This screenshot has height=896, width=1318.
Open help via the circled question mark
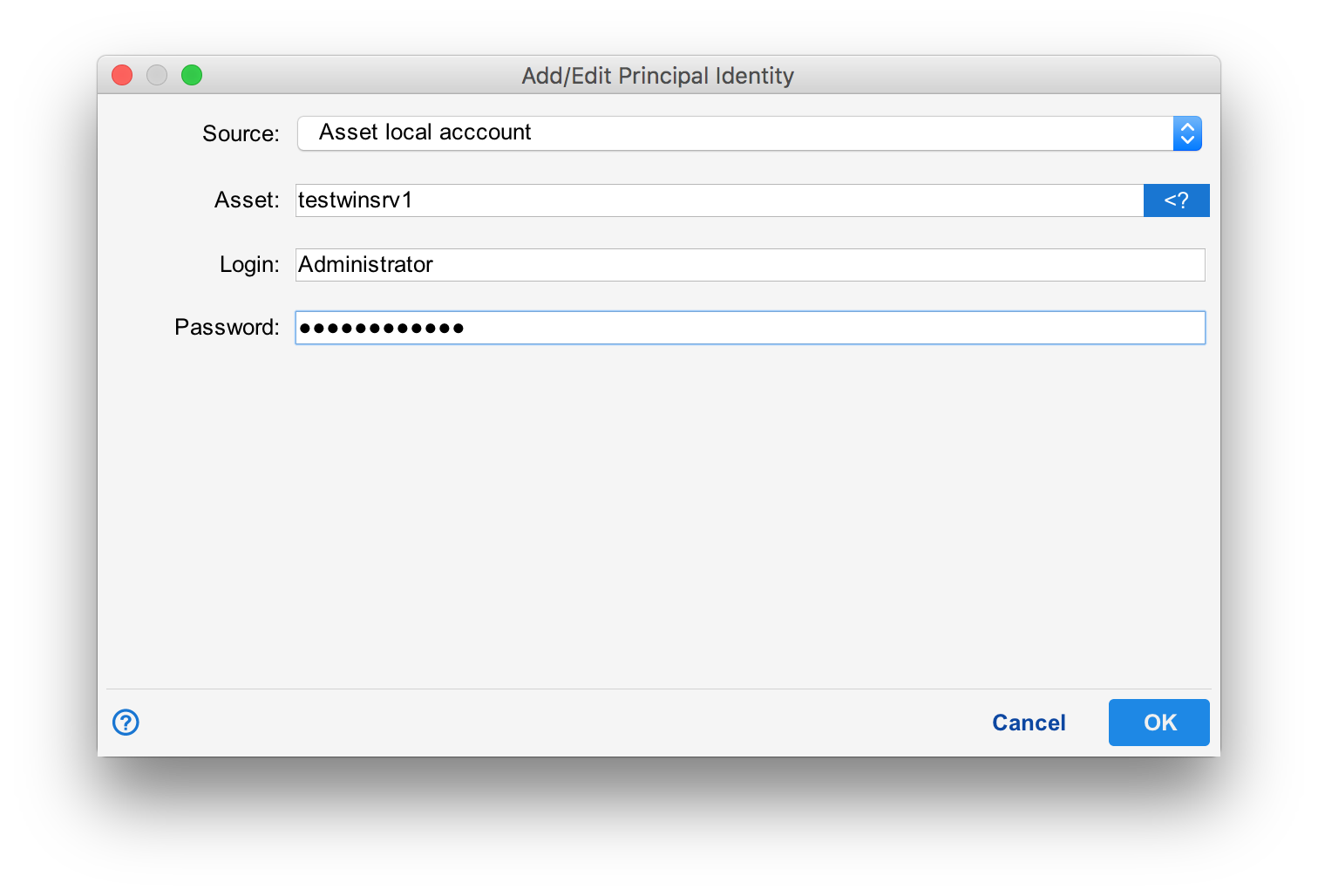coord(125,723)
